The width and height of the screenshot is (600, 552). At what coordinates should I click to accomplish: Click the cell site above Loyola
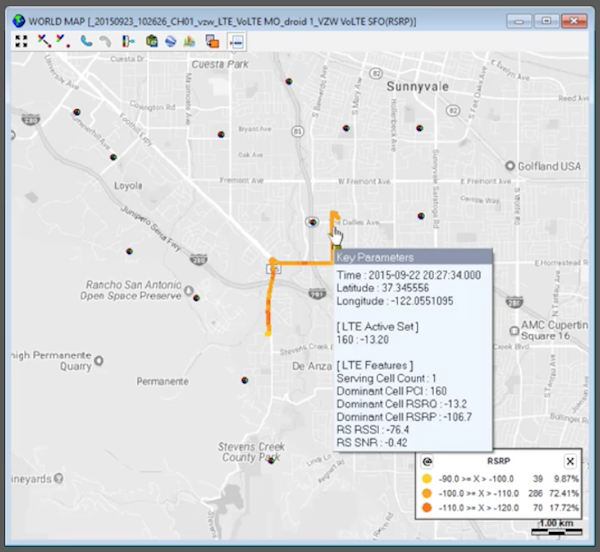[x=113, y=157]
